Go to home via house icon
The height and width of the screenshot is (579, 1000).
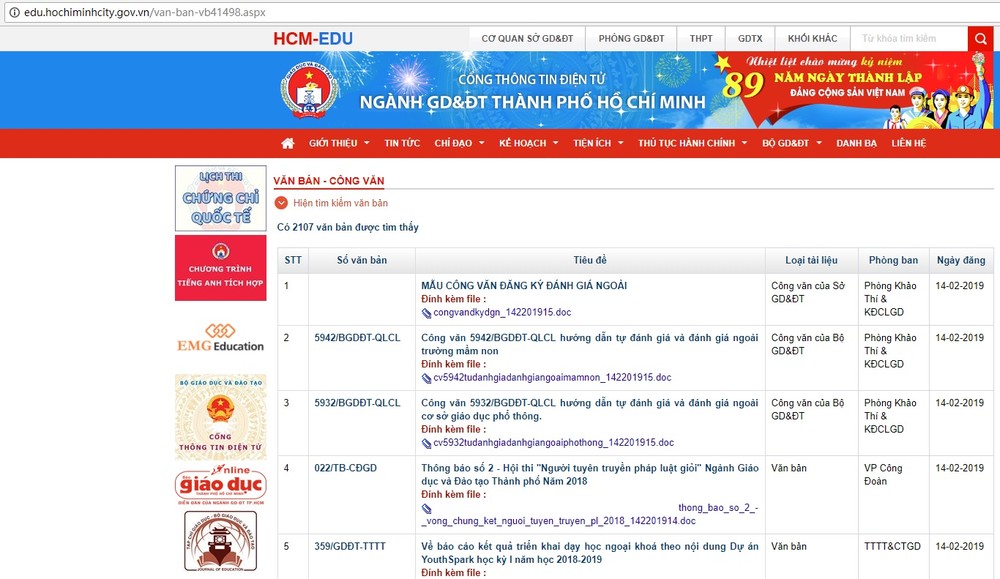pos(288,143)
